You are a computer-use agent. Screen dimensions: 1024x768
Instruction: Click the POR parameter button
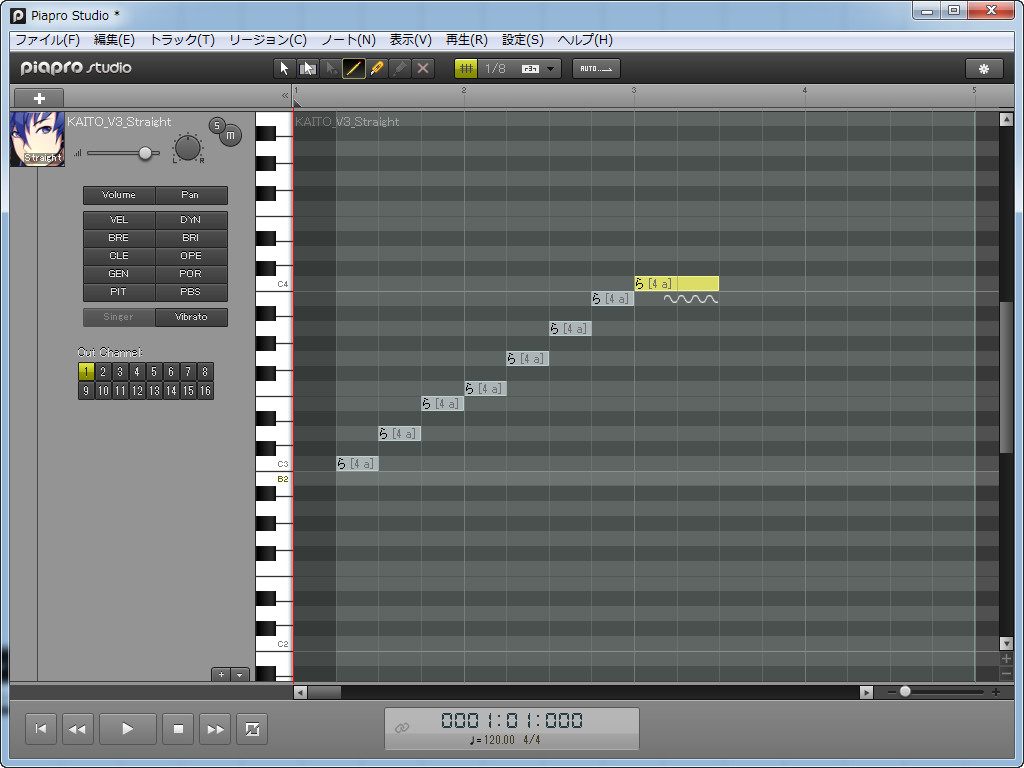(x=191, y=274)
